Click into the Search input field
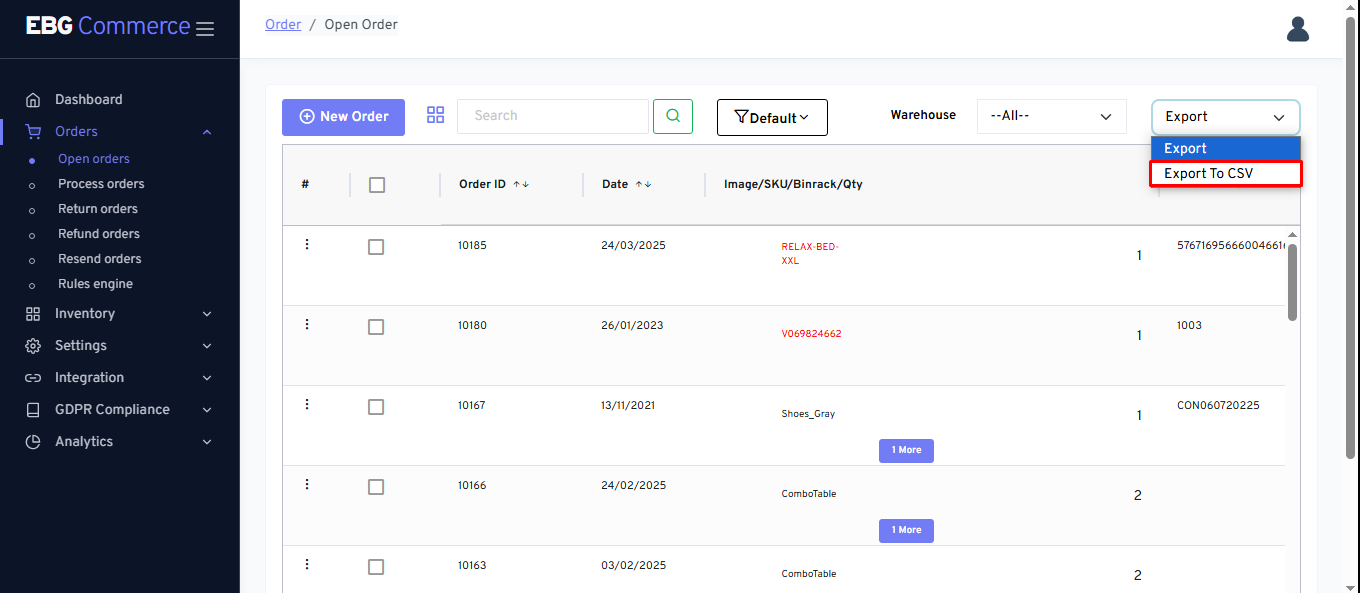Viewport: 1360px width, 593px height. (x=552, y=116)
